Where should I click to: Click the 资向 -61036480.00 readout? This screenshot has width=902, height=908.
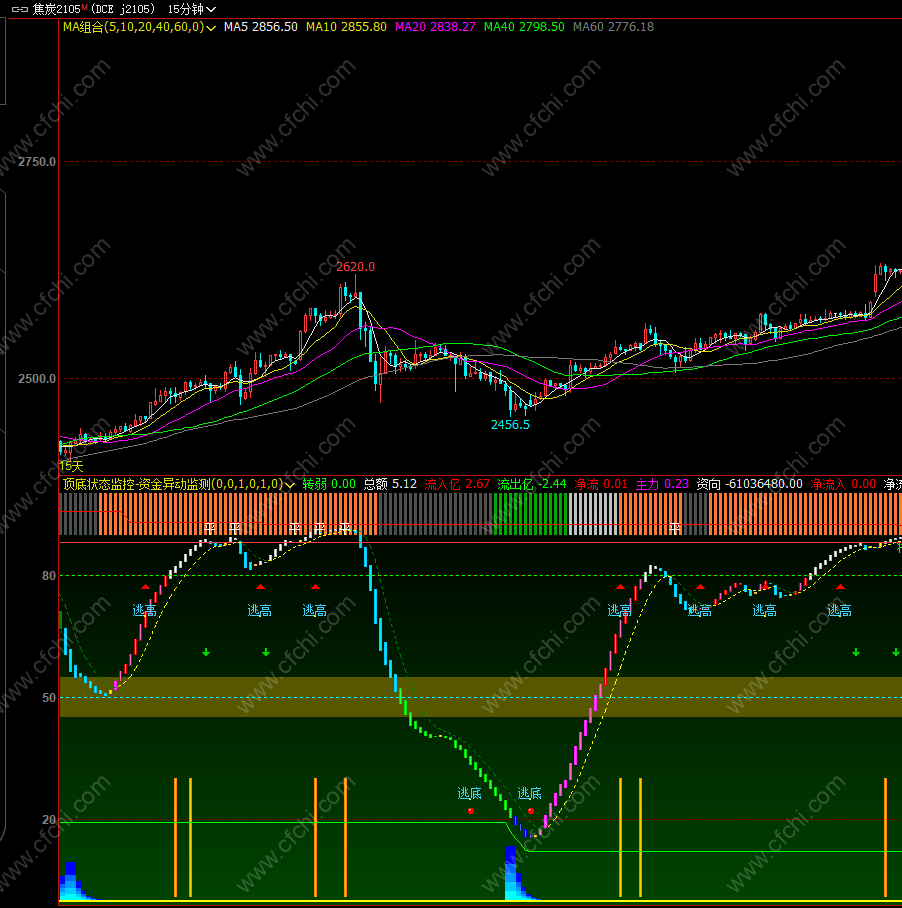749,484
